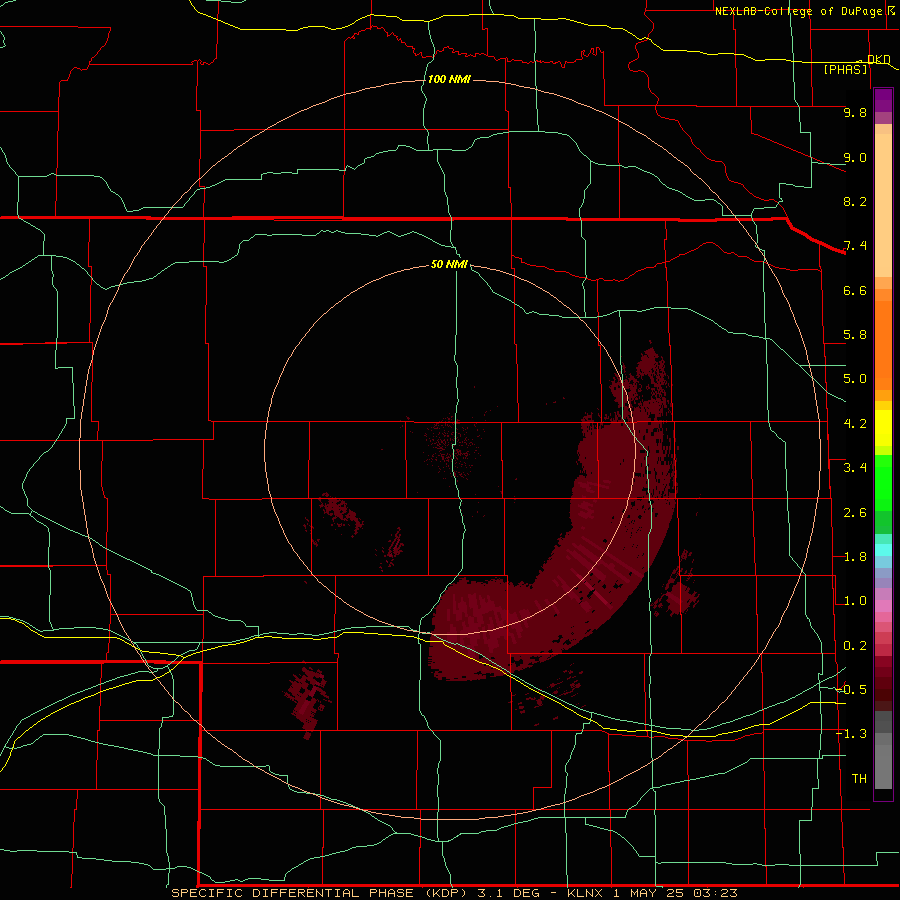Viewport: 900px width, 900px height.
Task: Click the 5.8 scale value
Action: [x=855, y=335]
